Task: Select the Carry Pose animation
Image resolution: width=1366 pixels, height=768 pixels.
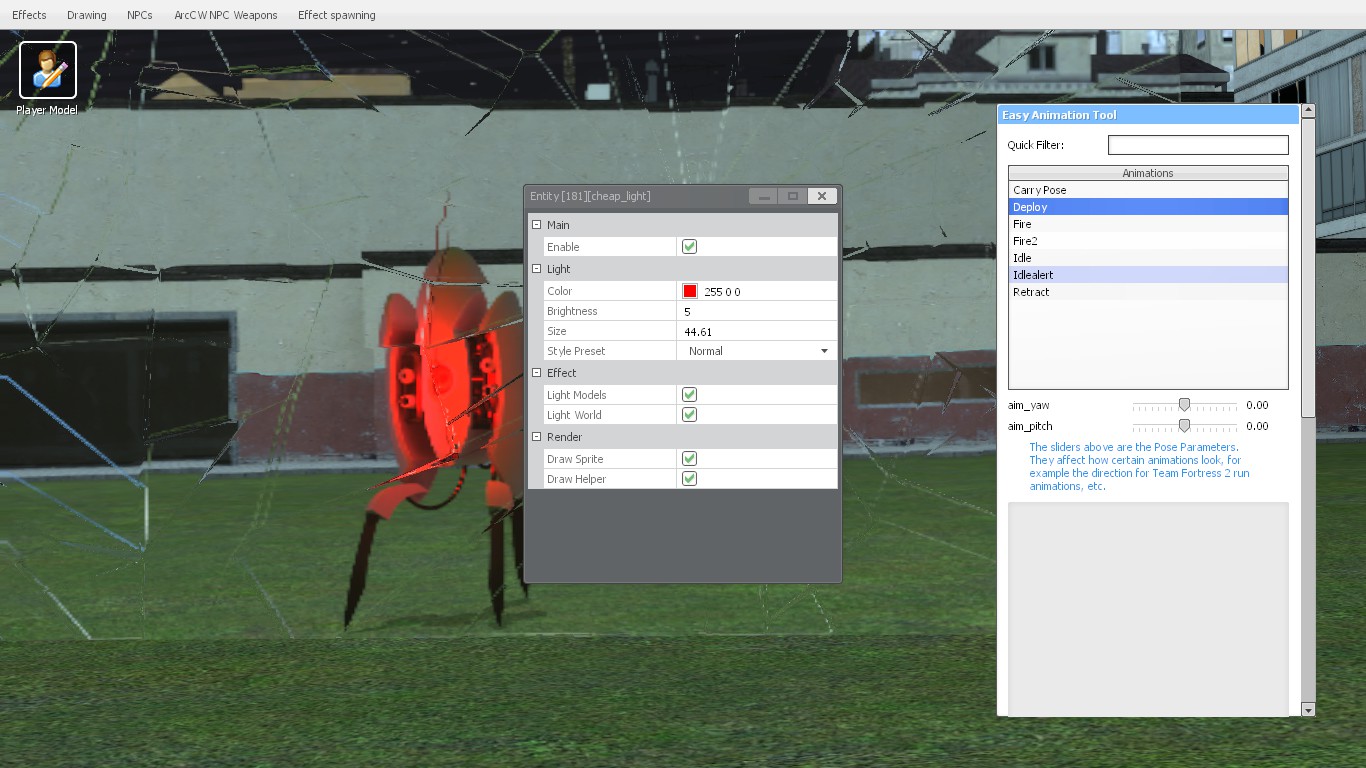Action: [1148, 190]
